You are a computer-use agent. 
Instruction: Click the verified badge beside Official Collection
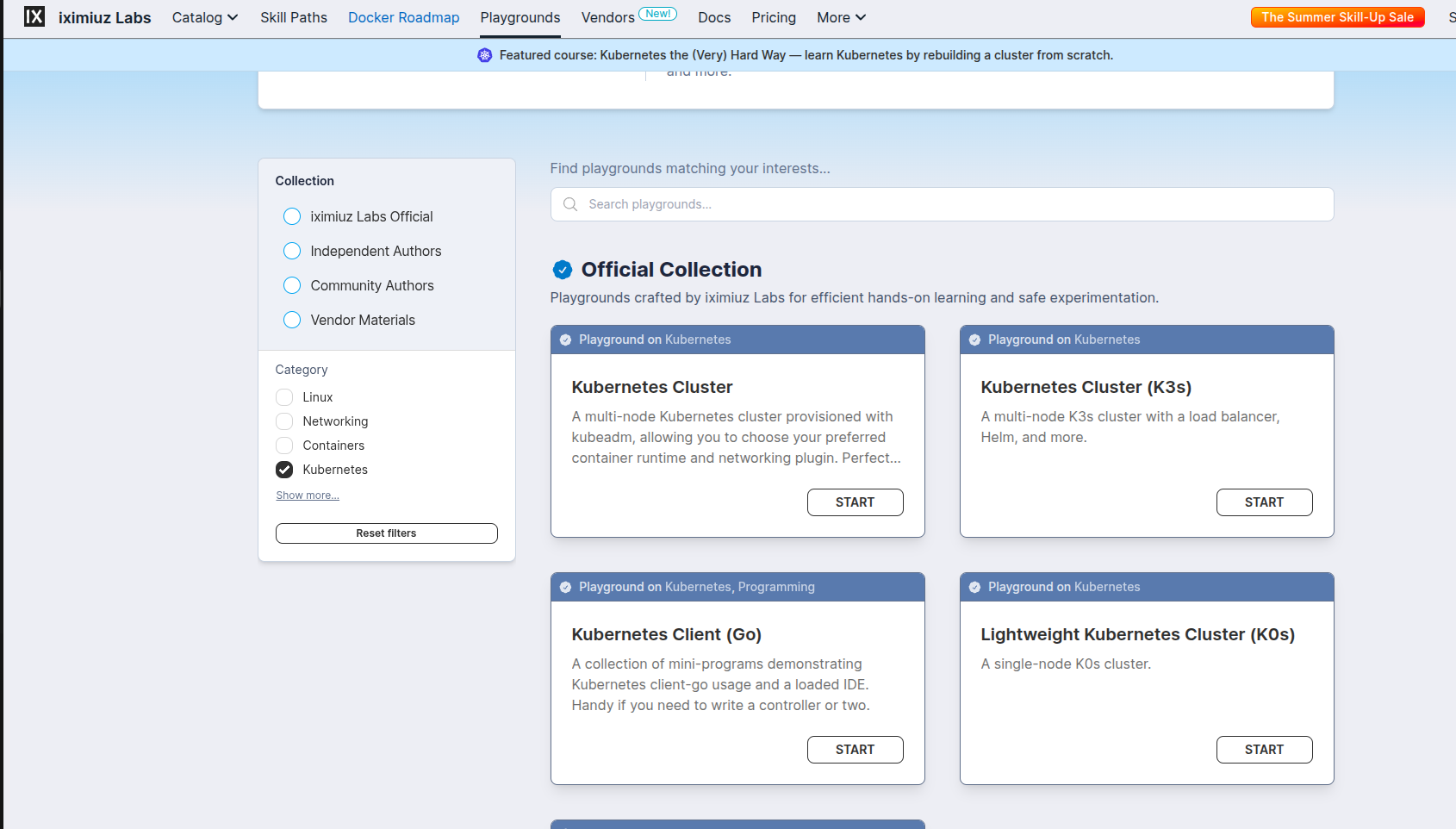coord(562,271)
